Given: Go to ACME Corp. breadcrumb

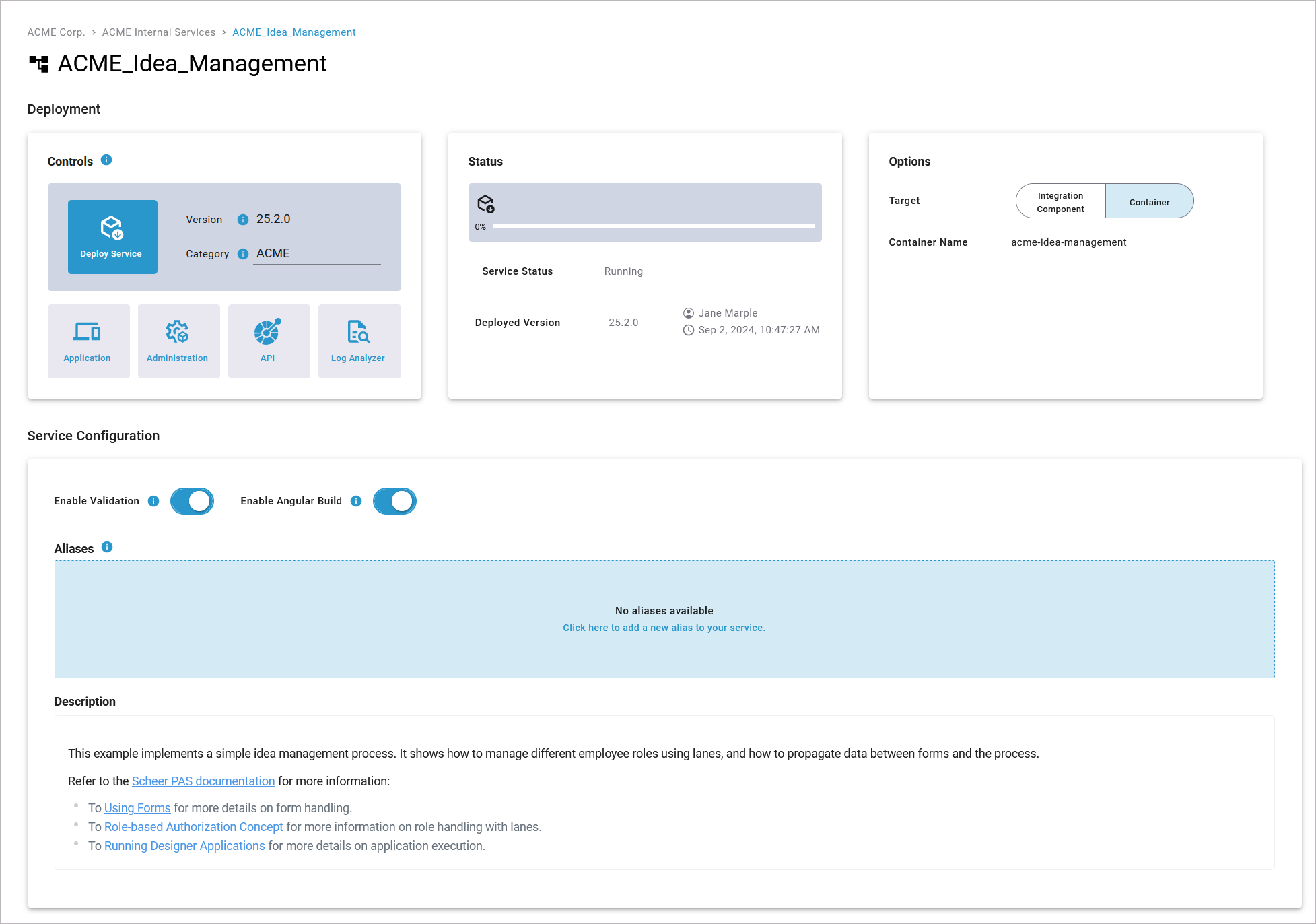Looking at the screenshot, I should tap(56, 32).
